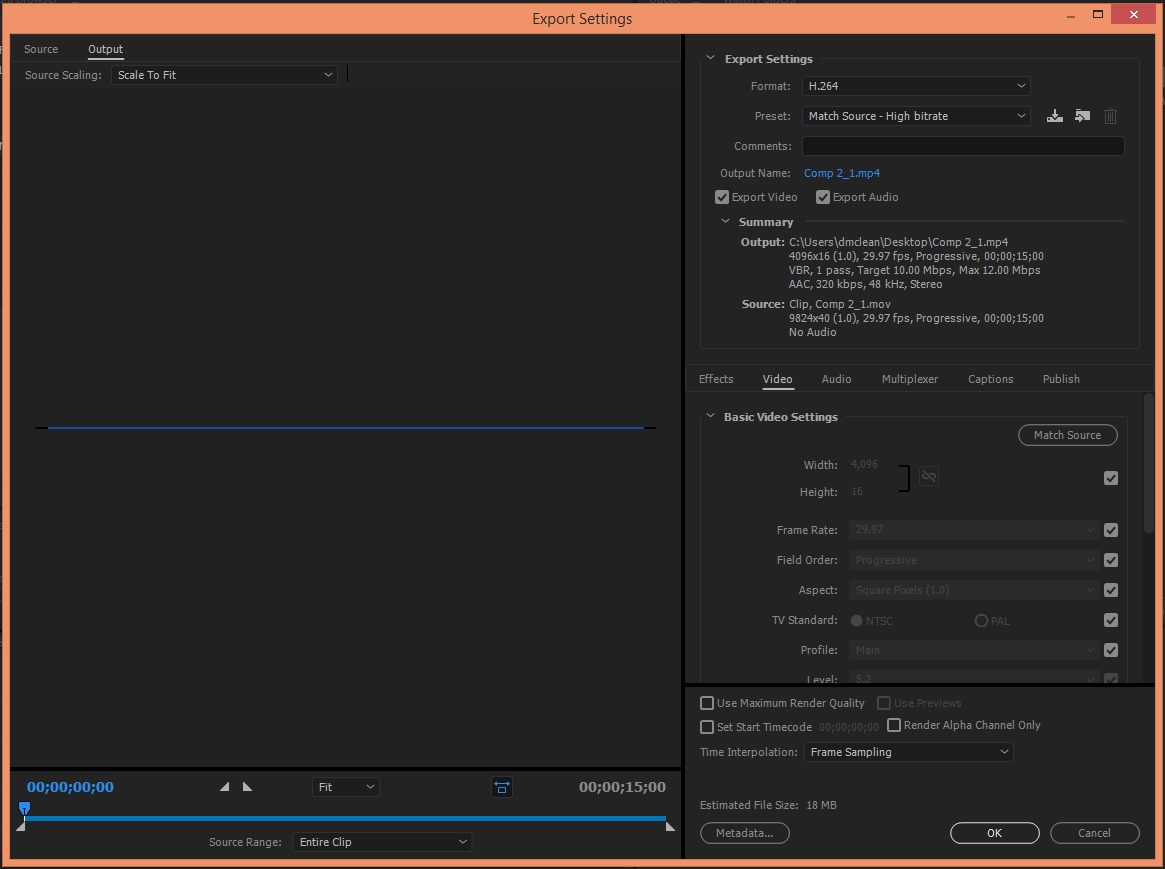Image resolution: width=1165 pixels, height=869 pixels.
Task: Uncheck match source for Aspect
Action: (1111, 590)
